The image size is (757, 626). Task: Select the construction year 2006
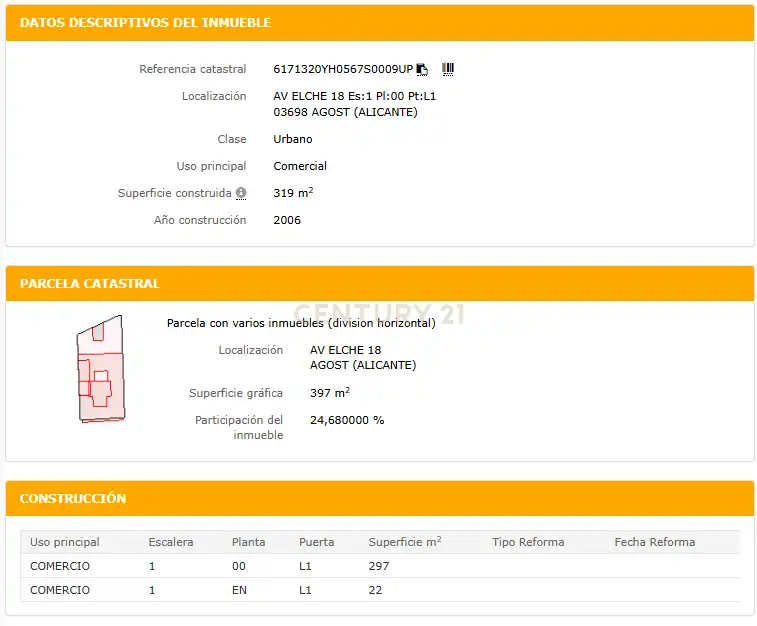287,220
